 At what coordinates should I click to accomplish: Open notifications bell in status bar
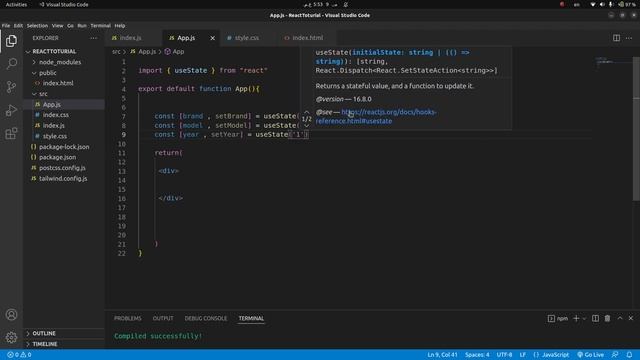[629, 355]
